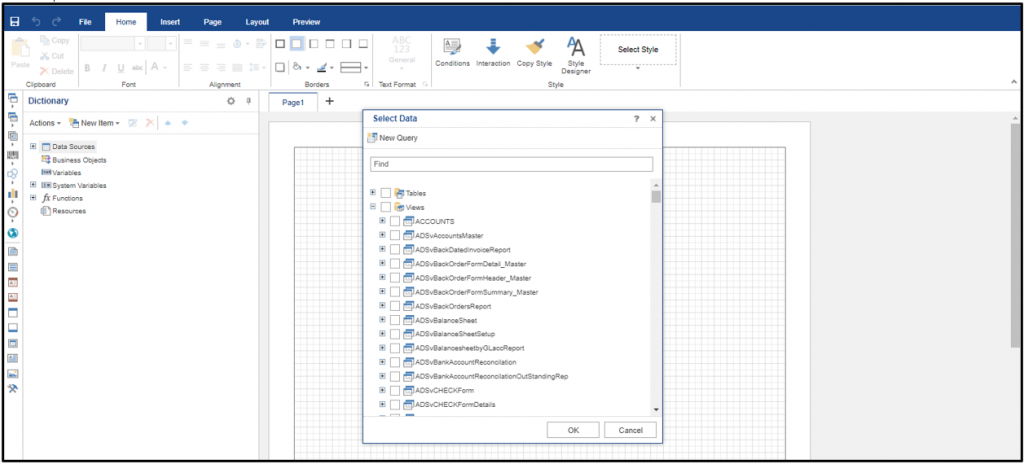Check the ADSvBankAccountReconcilation checkbox

(x=394, y=362)
